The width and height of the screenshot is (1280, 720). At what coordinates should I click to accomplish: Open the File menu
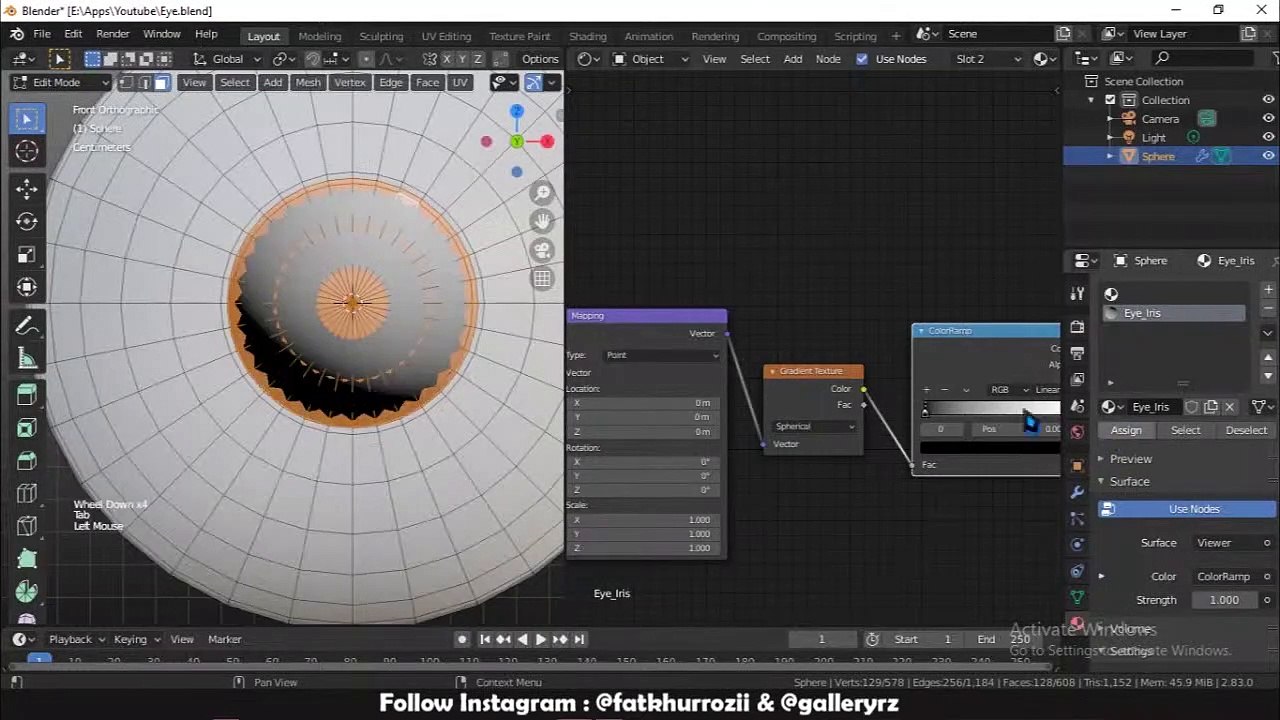pos(42,34)
